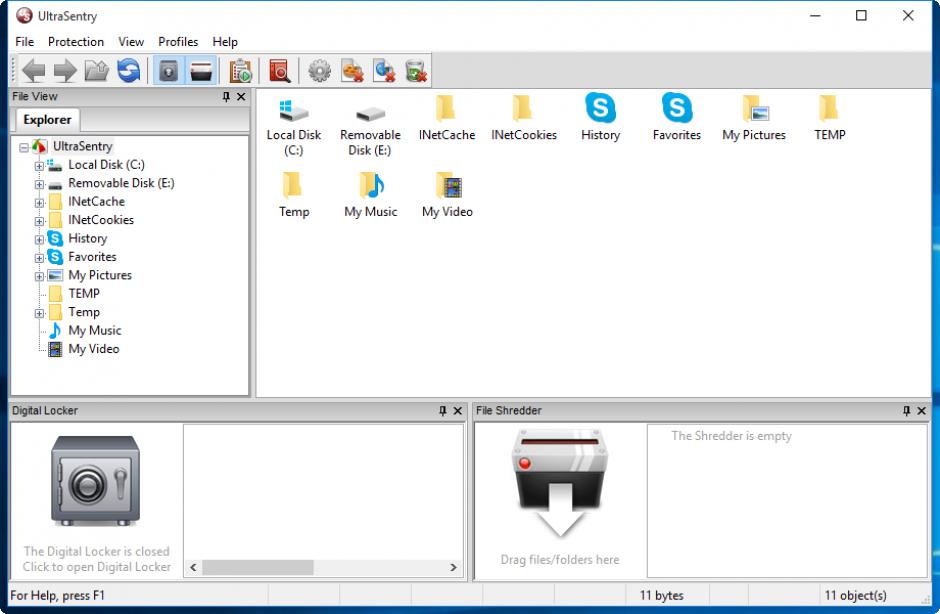940x614 pixels.
Task: Click "11 object(s)" in the status bar
Action: tap(855, 595)
